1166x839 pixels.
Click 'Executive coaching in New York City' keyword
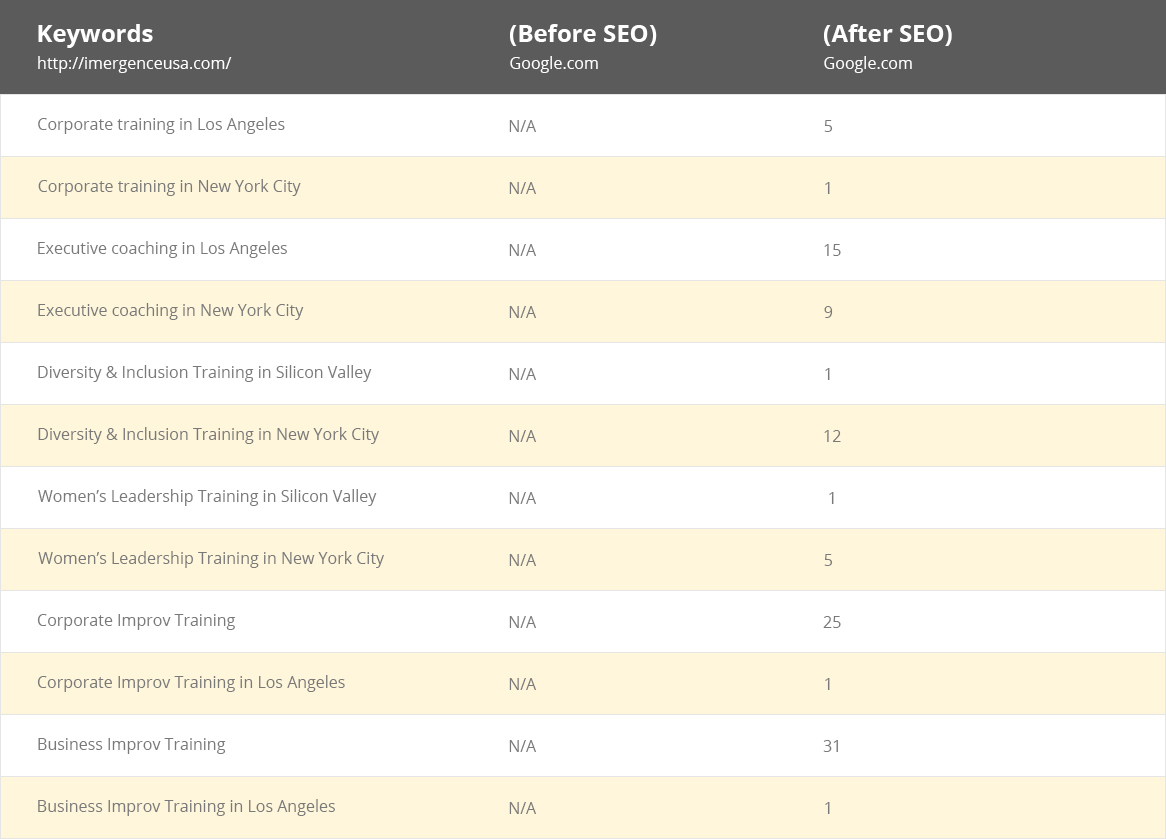[x=170, y=311]
